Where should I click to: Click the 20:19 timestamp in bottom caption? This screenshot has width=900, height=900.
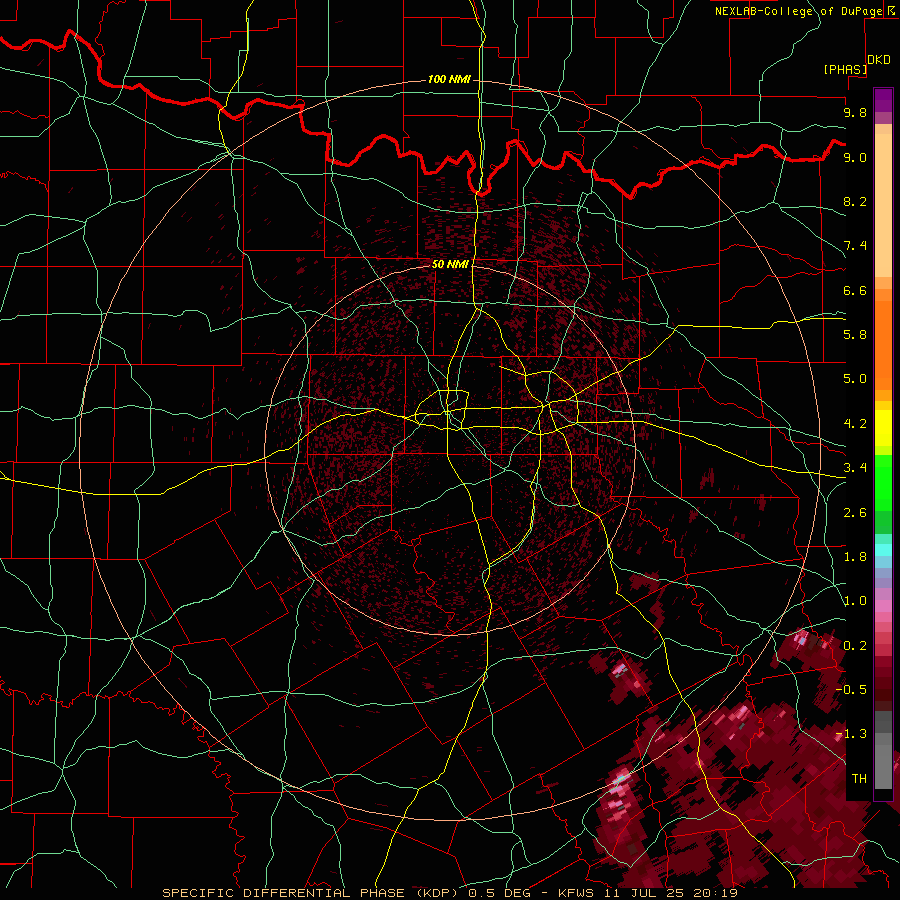pyautogui.click(x=717, y=893)
